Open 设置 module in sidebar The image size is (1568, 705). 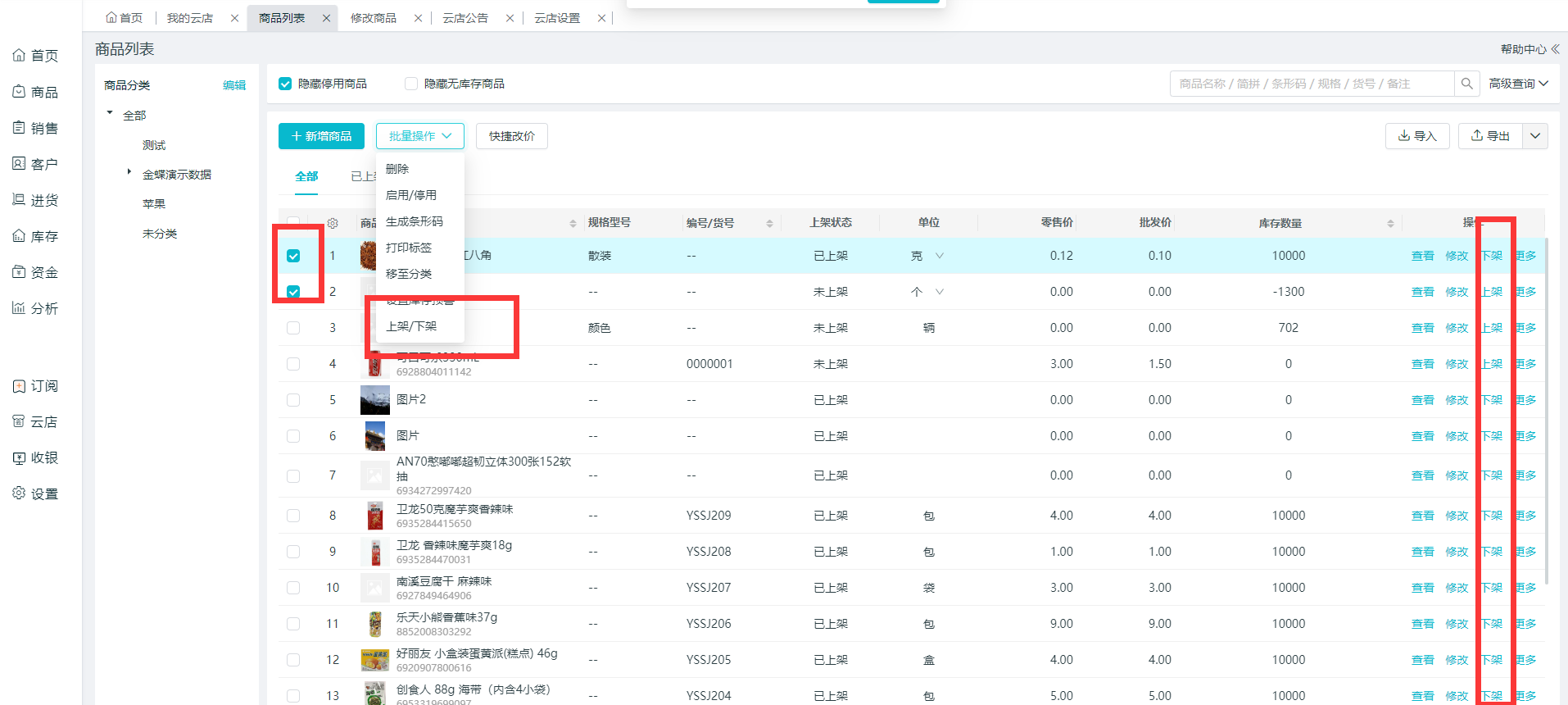35,493
